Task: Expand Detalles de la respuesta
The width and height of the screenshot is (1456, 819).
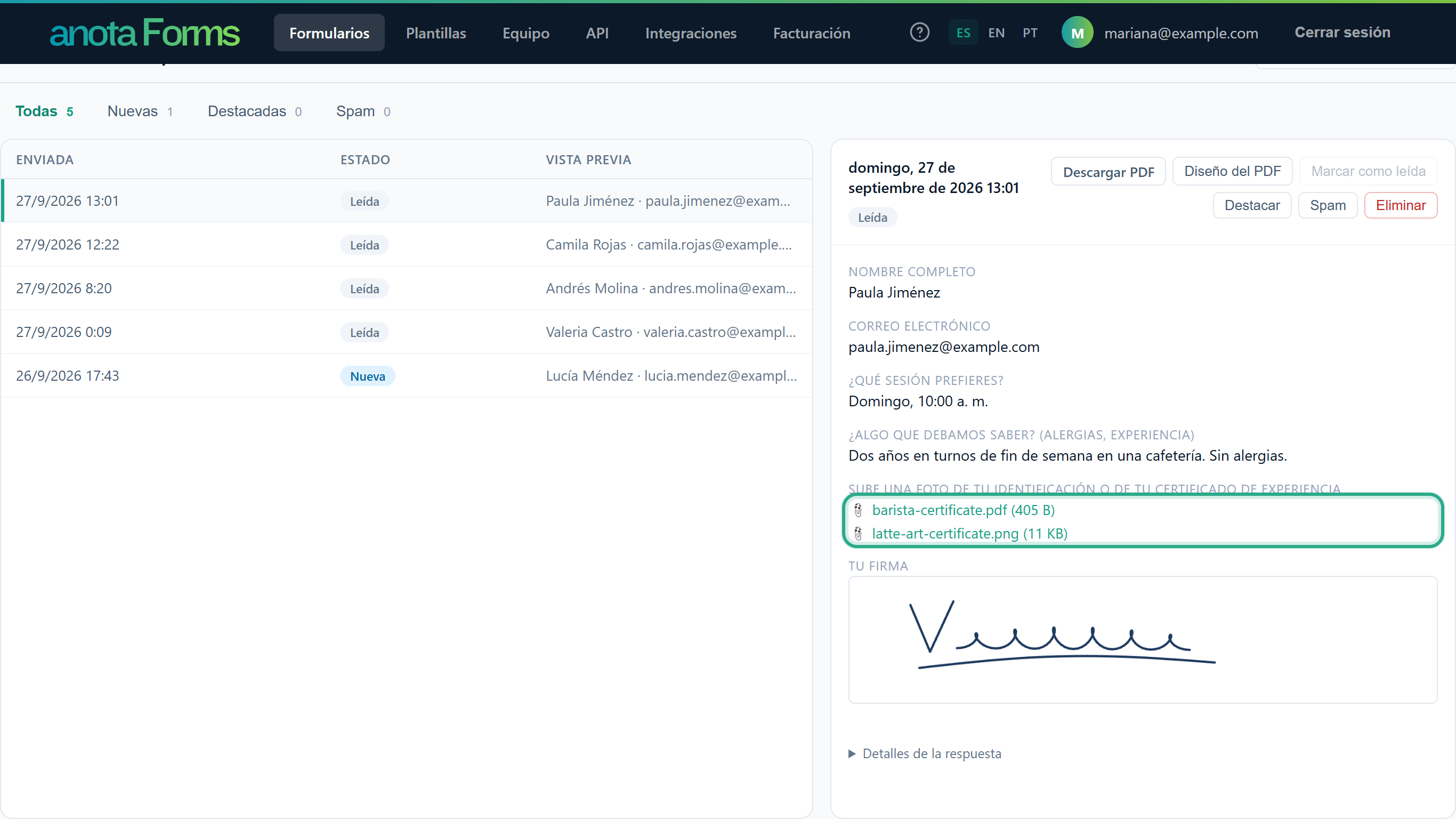Action: (x=925, y=753)
